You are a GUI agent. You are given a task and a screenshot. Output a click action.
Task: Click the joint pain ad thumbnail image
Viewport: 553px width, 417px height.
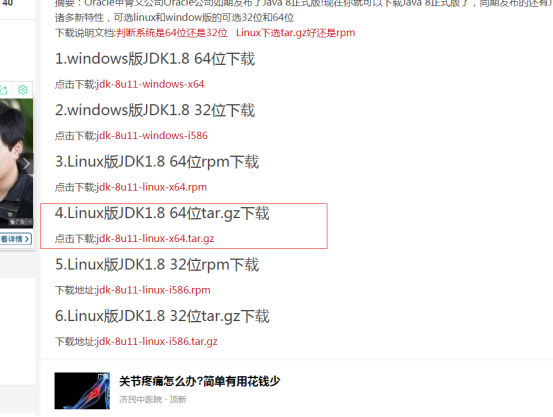82,391
